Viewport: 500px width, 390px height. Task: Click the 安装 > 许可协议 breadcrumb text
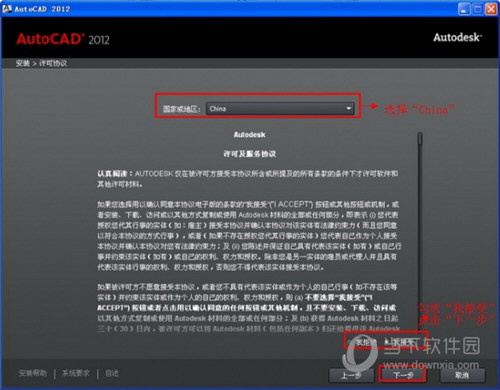point(41,63)
